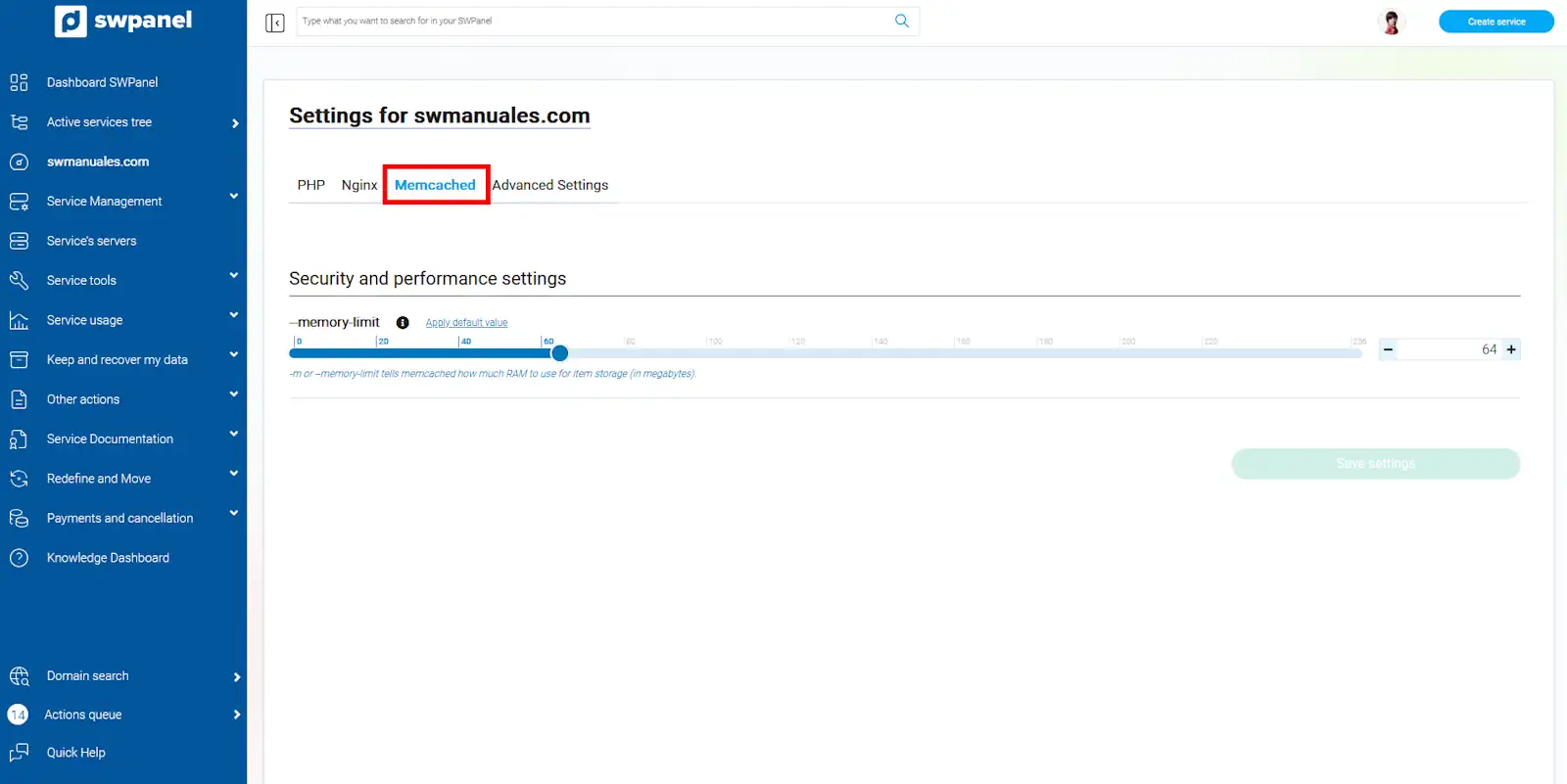Screen dimensions: 1567x784
Task: Click the Create service button
Action: click(1496, 22)
